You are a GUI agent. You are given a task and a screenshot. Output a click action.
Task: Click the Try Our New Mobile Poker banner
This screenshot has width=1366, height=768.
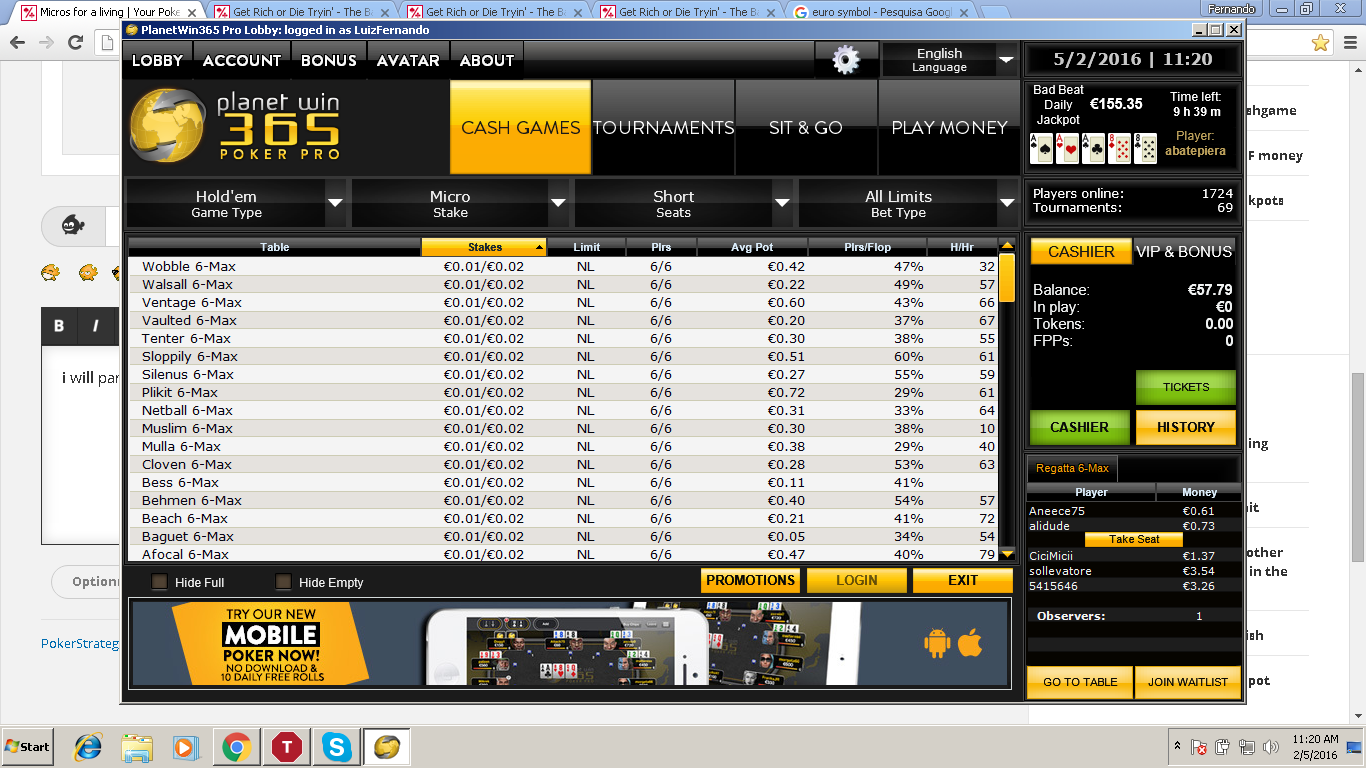tap(569, 643)
